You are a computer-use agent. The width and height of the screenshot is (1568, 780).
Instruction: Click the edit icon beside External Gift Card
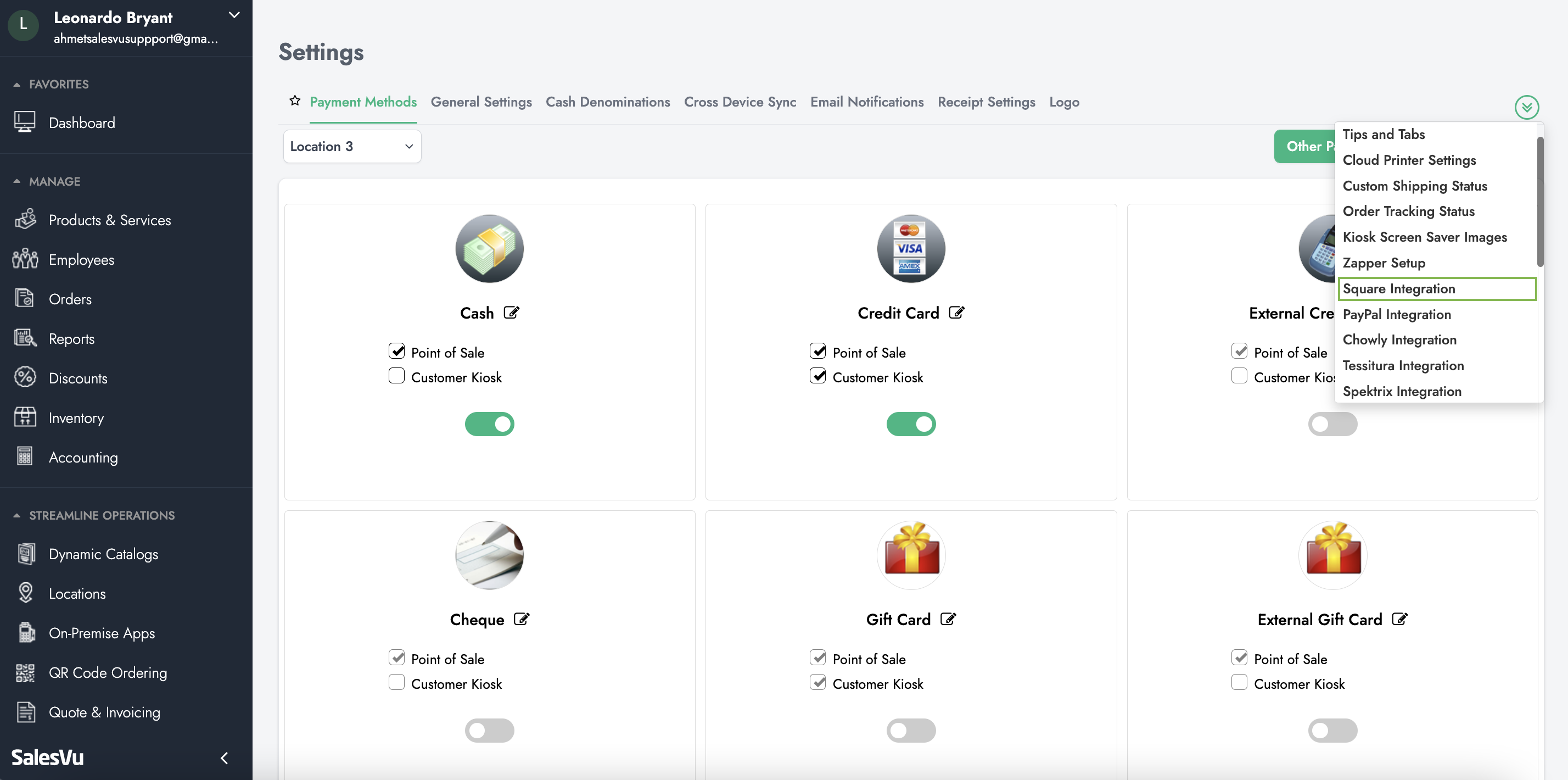click(x=1399, y=619)
